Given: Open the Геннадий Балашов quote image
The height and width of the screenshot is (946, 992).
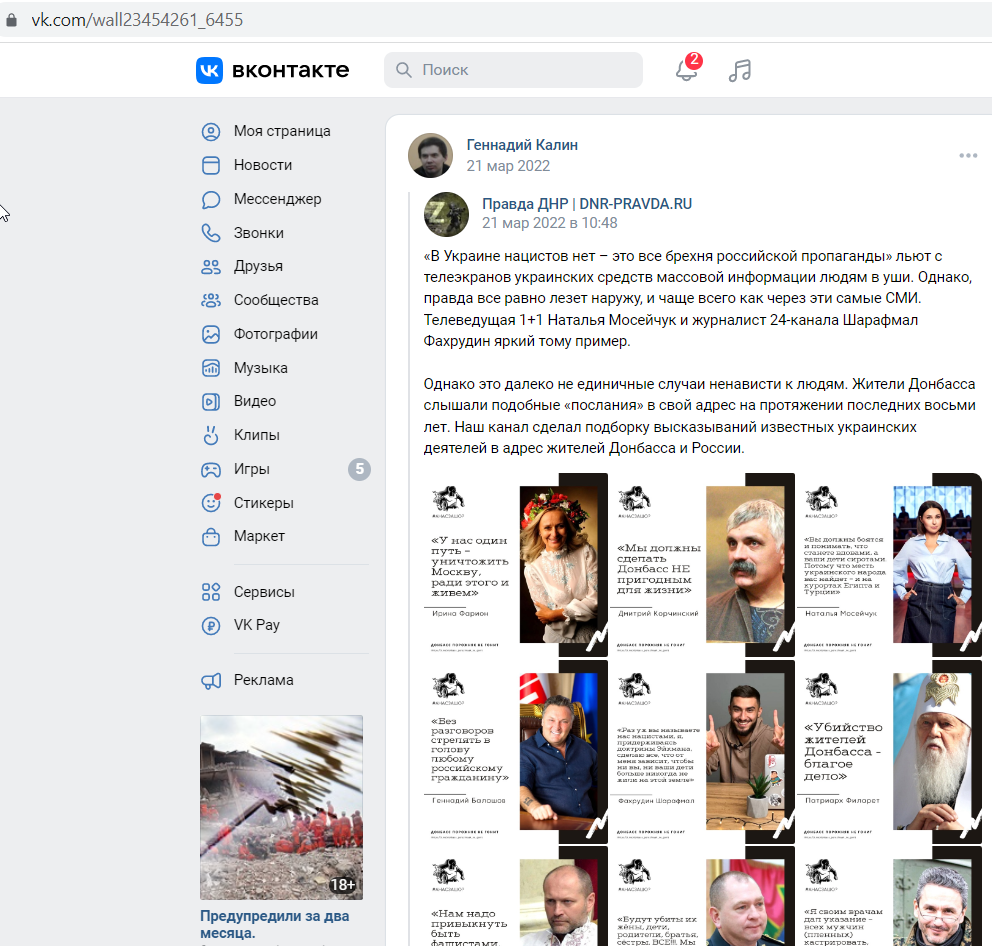Looking at the screenshot, I should pyautogui.click(x=516, y=751).
